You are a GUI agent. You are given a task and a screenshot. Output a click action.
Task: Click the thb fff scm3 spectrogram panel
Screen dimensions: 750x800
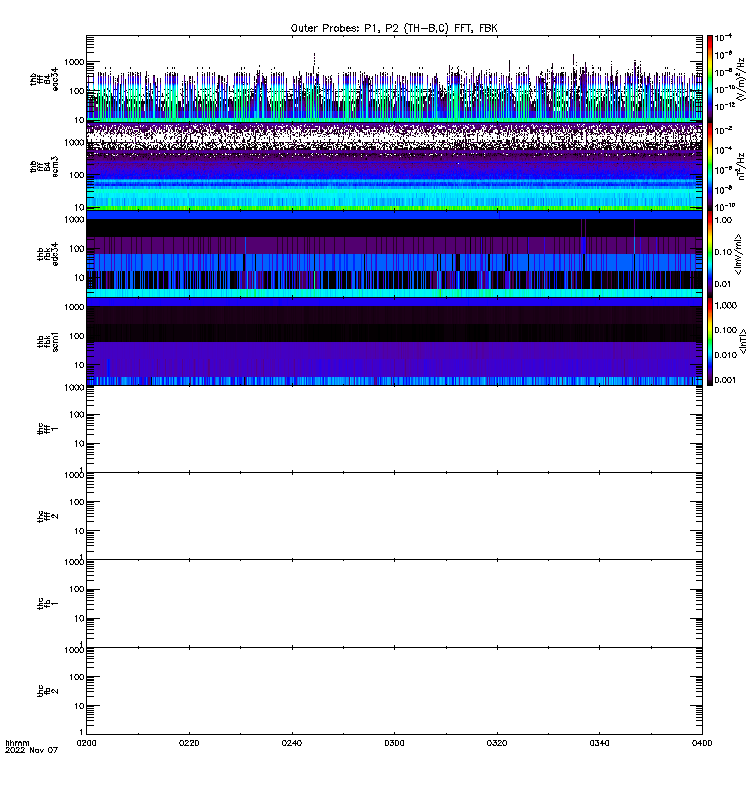(x=394, y=166)
